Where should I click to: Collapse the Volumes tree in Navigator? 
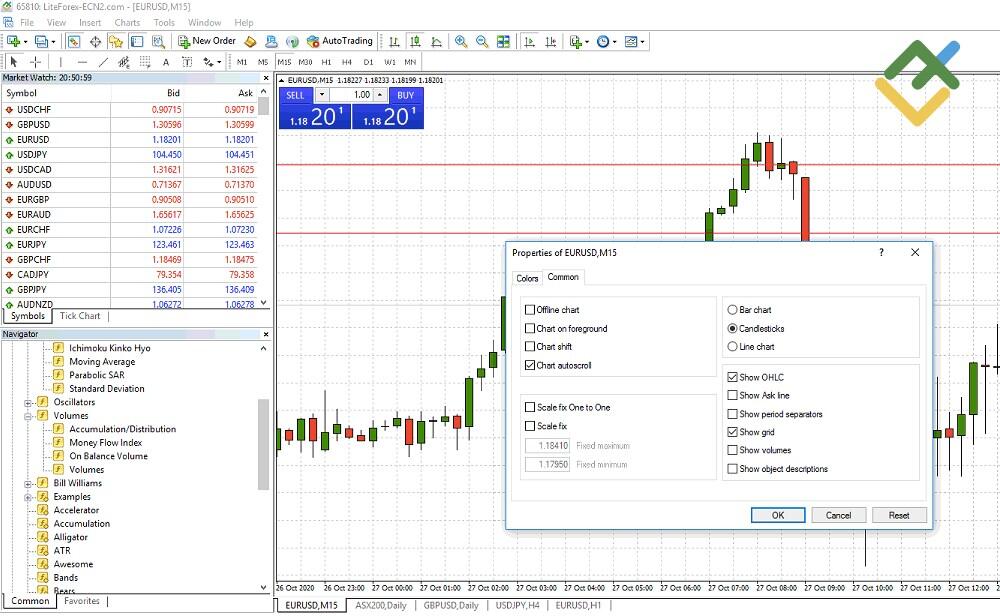pyautogui.click(x=27, y=414)
